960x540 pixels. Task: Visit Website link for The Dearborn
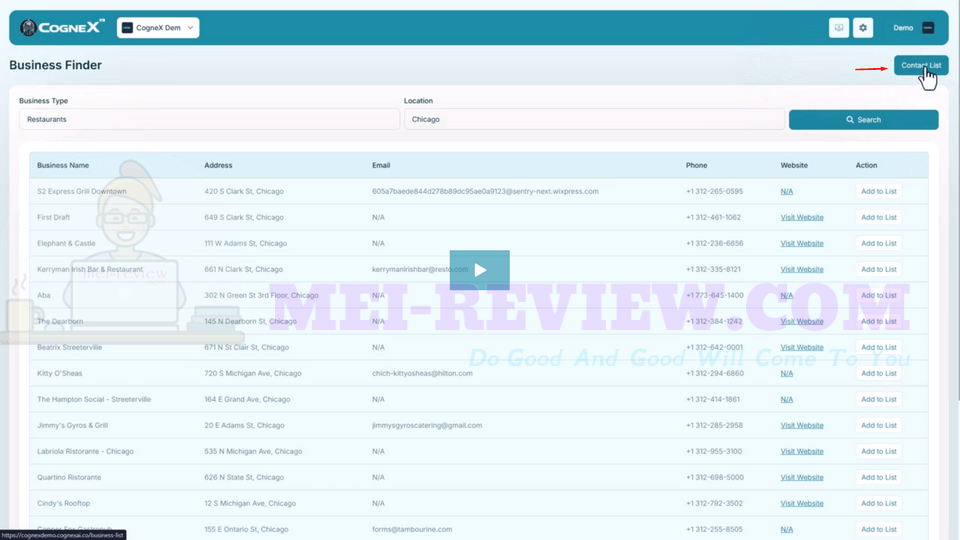point(801,321)
